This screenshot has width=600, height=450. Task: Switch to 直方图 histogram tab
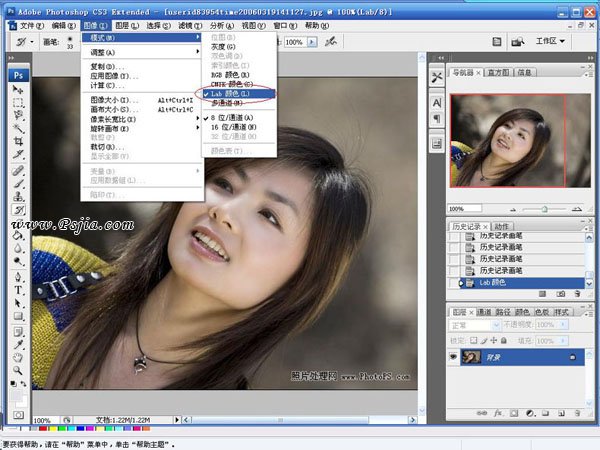498,72
